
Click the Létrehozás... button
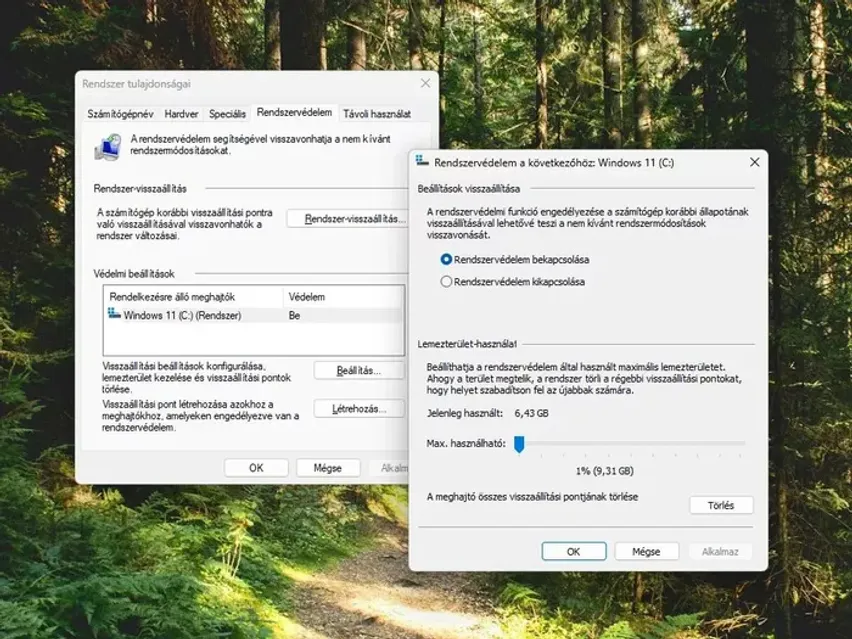tap(359, 409)
